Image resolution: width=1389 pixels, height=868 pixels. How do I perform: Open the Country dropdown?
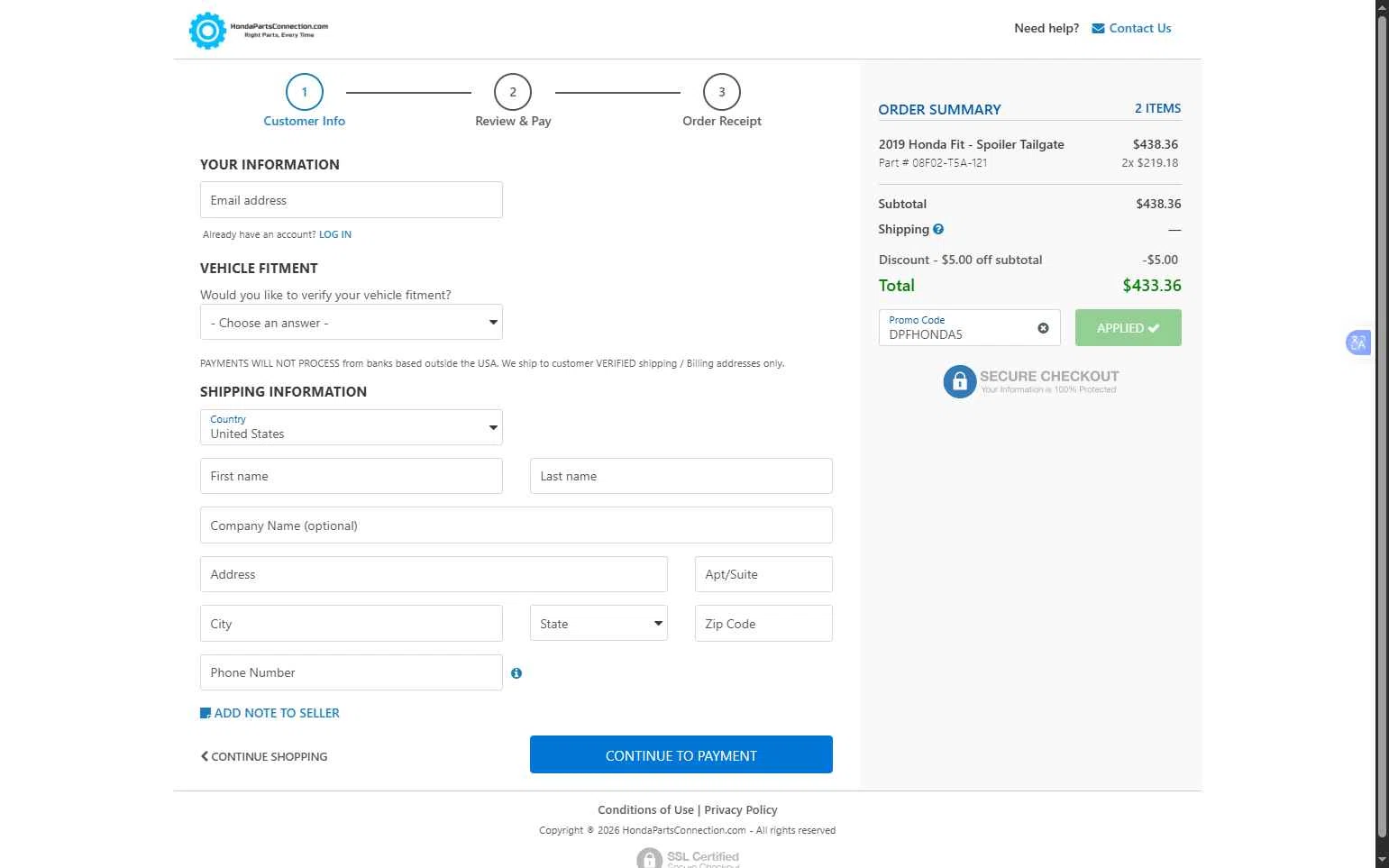pos(352,427)
